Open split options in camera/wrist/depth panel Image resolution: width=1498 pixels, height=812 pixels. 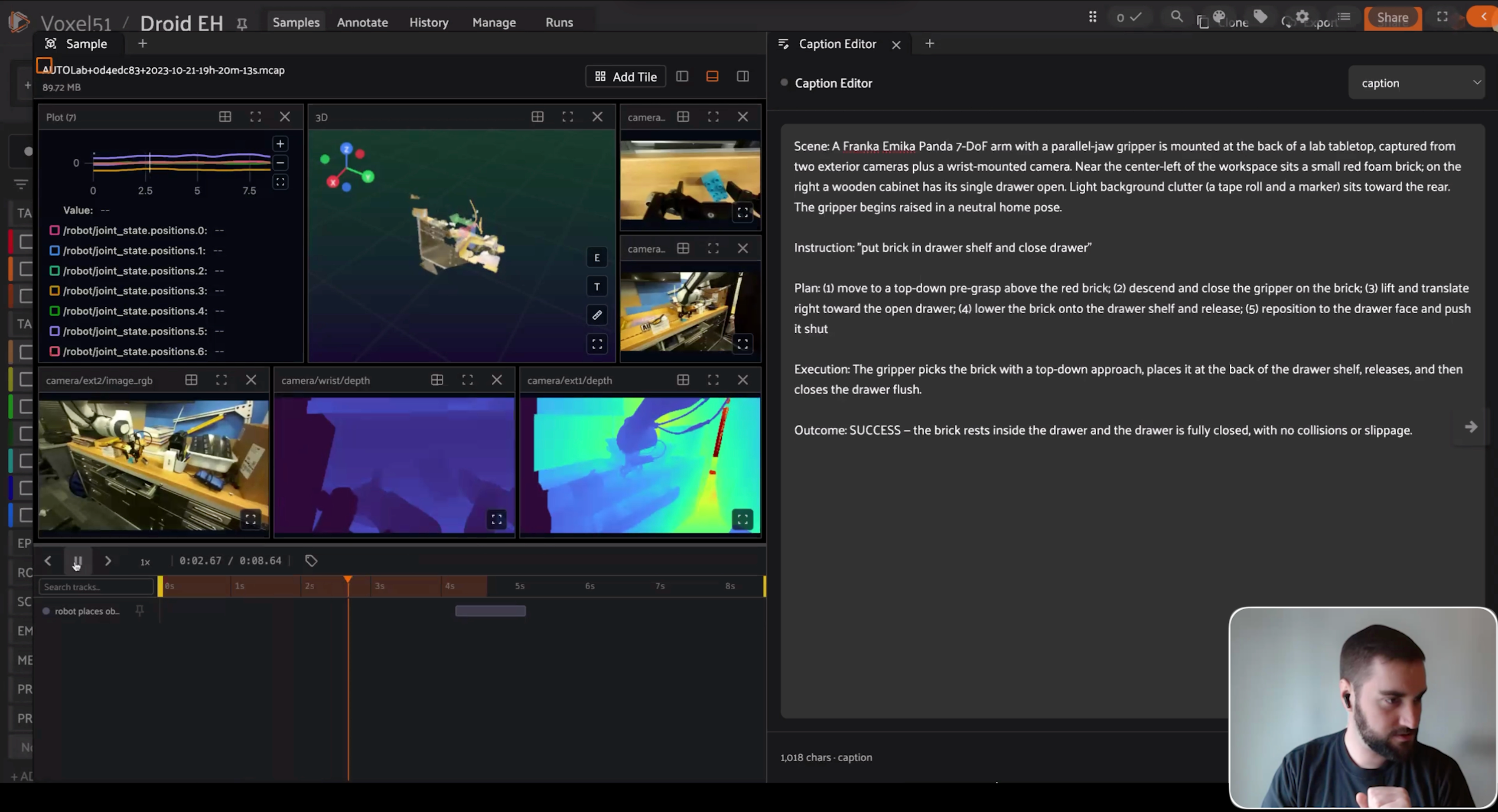point(437,380)
